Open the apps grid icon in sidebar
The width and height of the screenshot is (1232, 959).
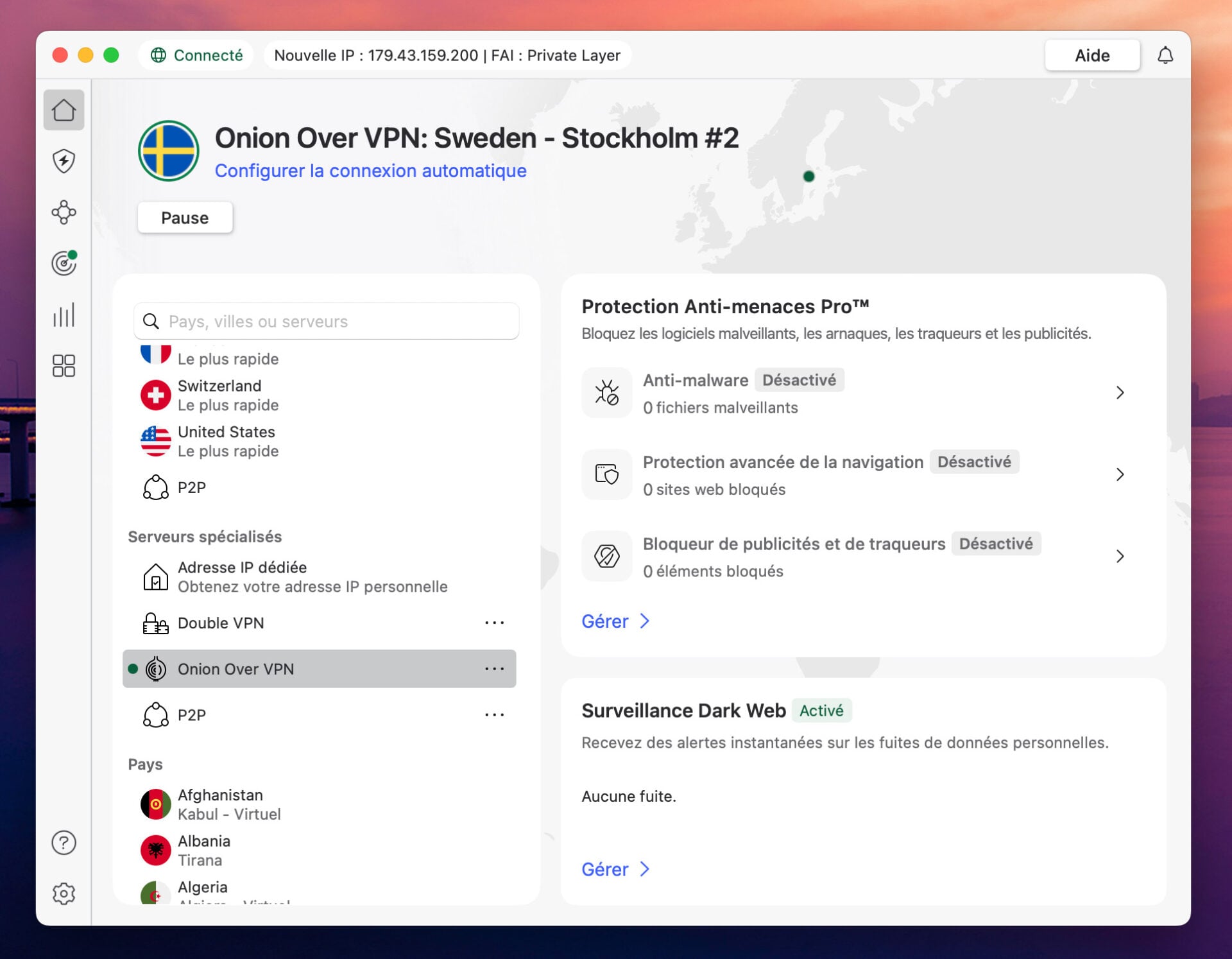pyautogui.click(x=64, y=366)
